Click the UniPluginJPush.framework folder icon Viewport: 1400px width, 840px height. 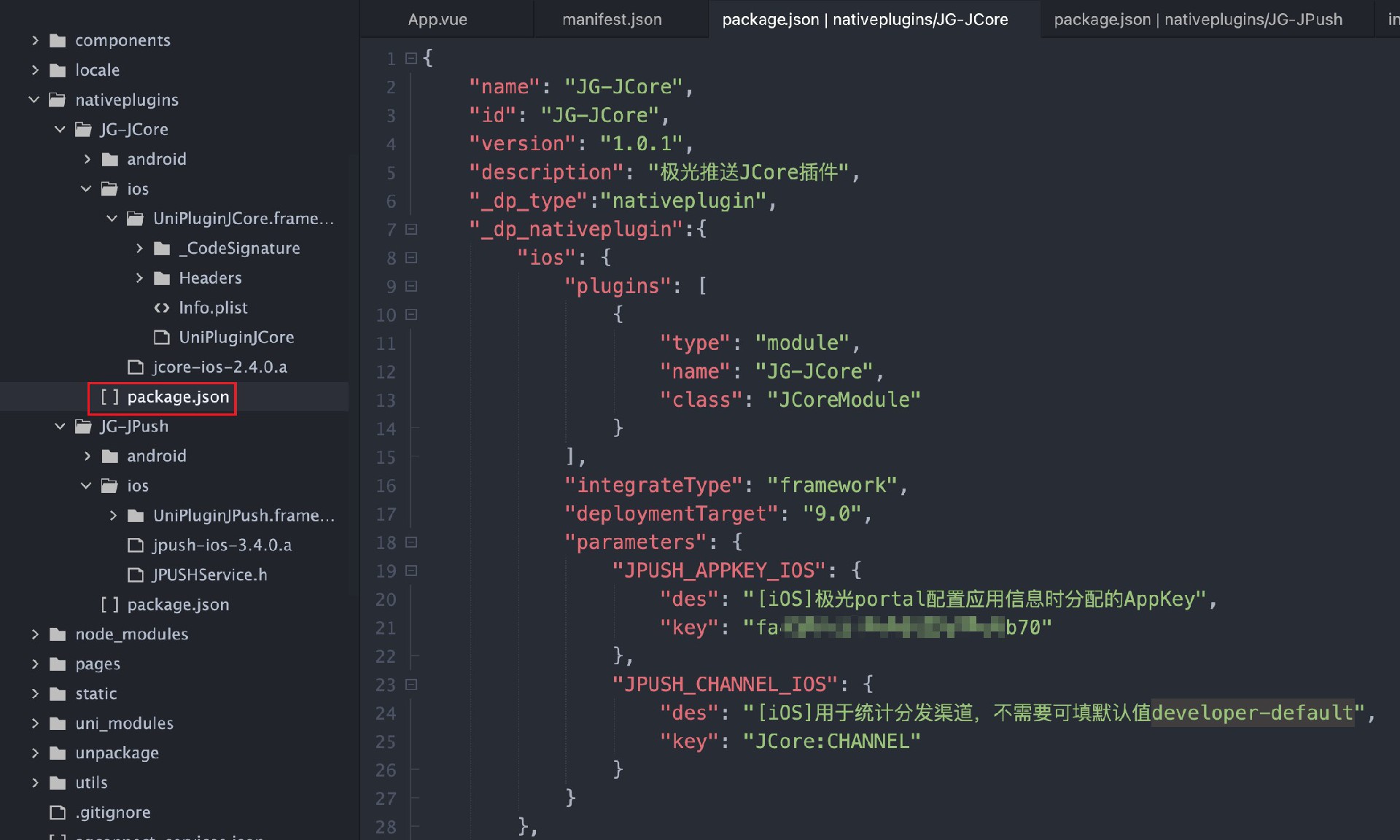pos(136,516)
